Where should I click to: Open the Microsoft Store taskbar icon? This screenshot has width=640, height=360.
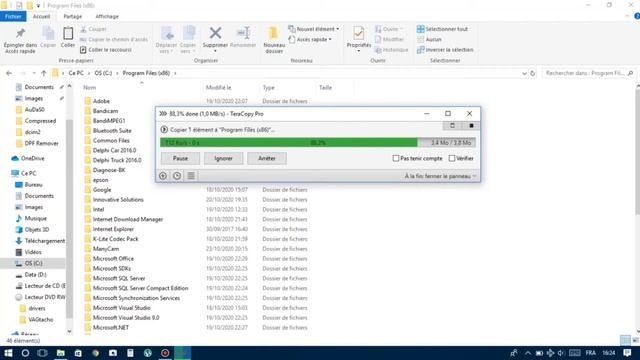[78, 353]
